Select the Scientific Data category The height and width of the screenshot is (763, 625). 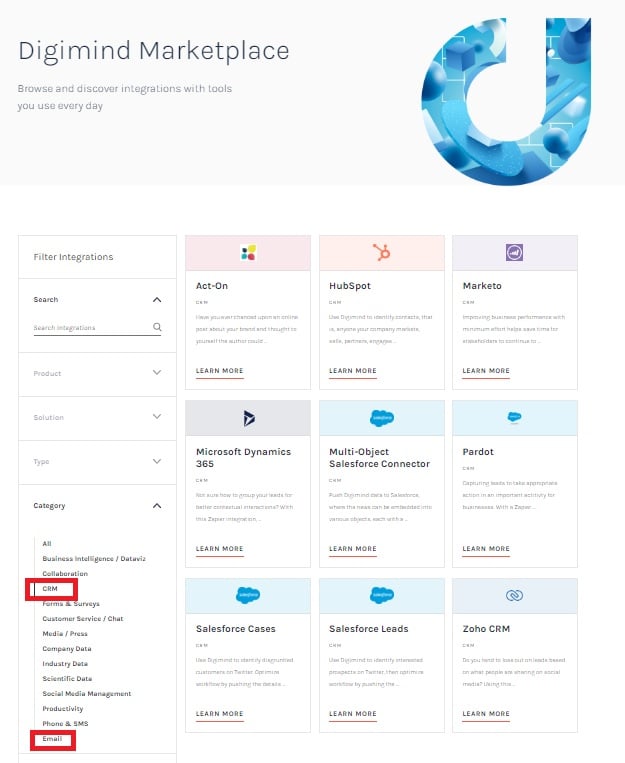click(67, 679)
